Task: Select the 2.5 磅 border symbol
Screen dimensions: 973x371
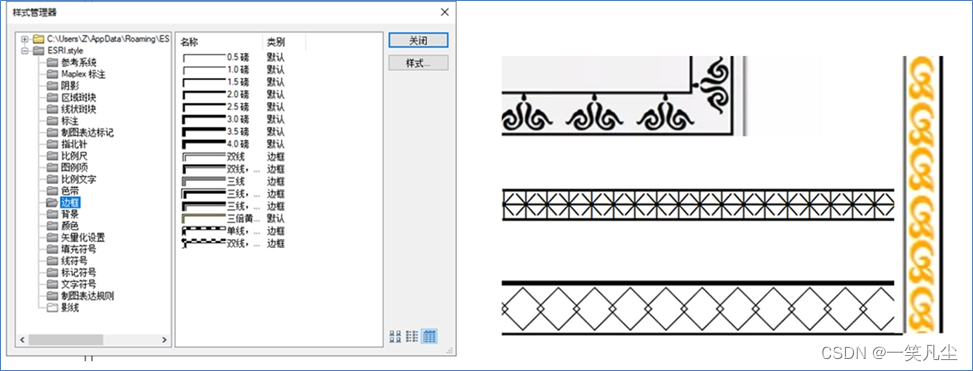Action: [x=215, y=107]
